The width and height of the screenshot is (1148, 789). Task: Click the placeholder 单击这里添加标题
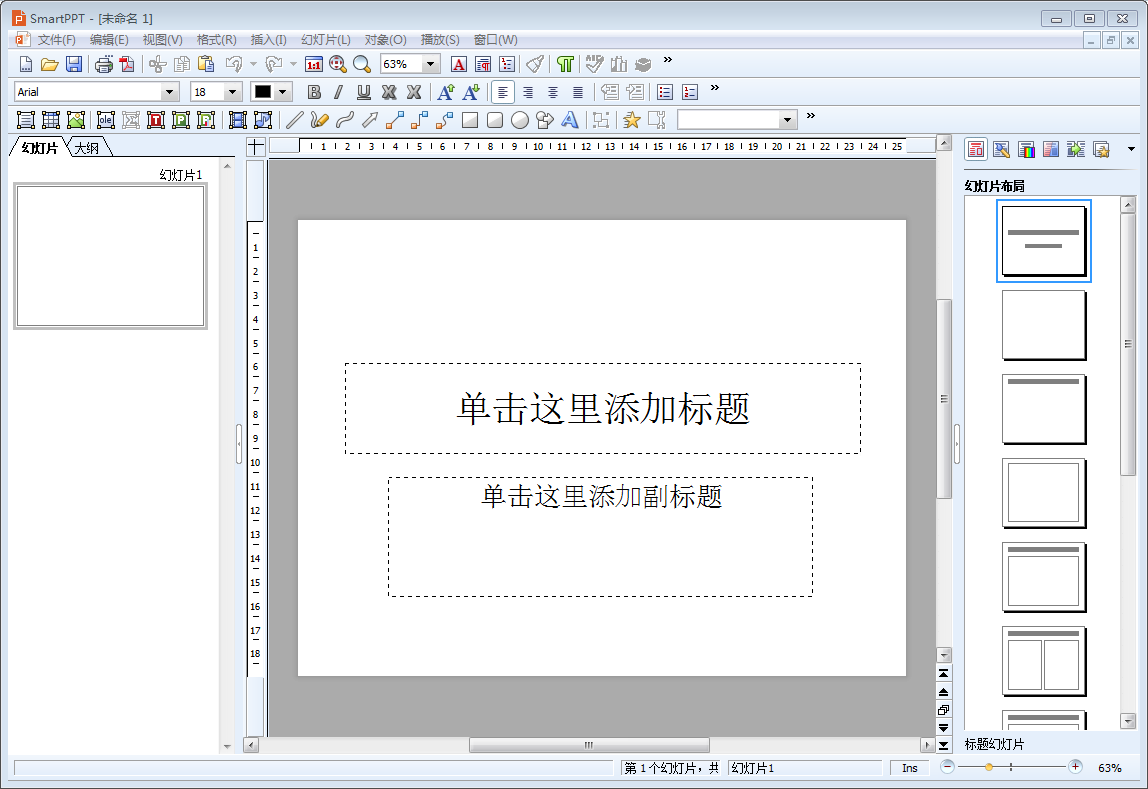pos(602,408)
